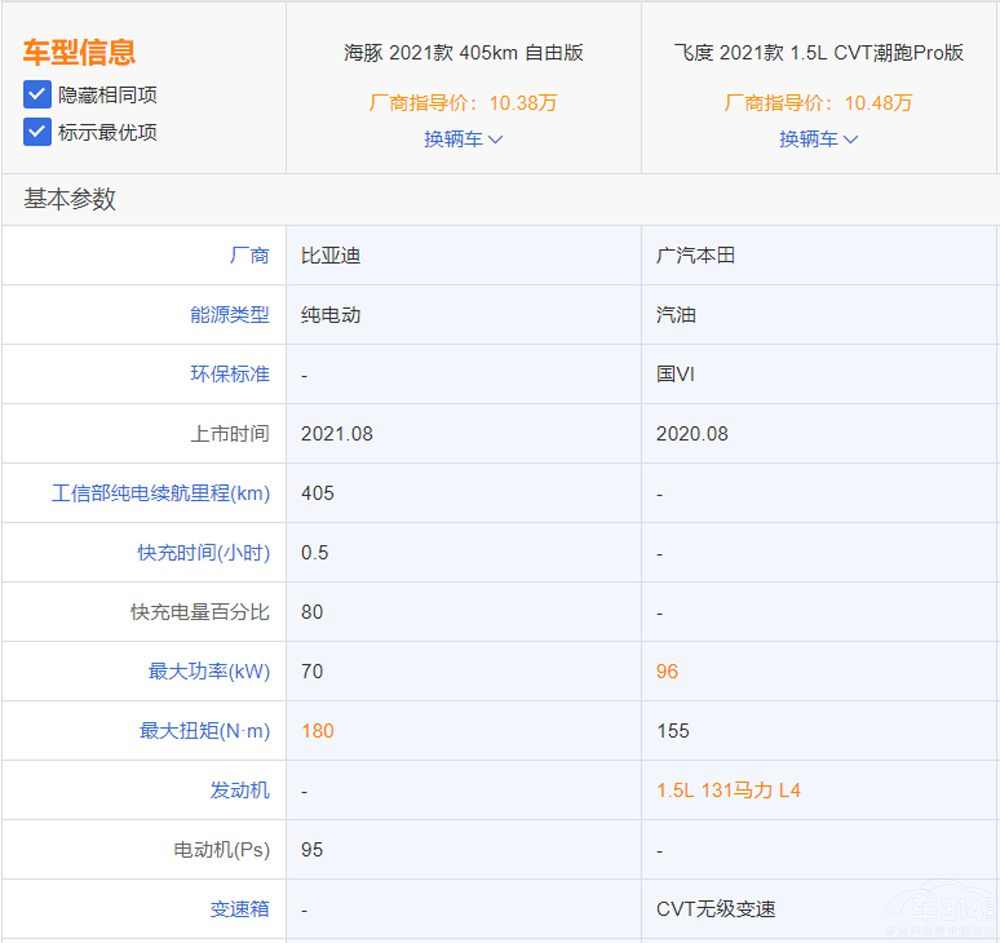Open 换辆车 dropdown under 飞度 2021款
1000x943 pixels.
click(x=818, y=139)
